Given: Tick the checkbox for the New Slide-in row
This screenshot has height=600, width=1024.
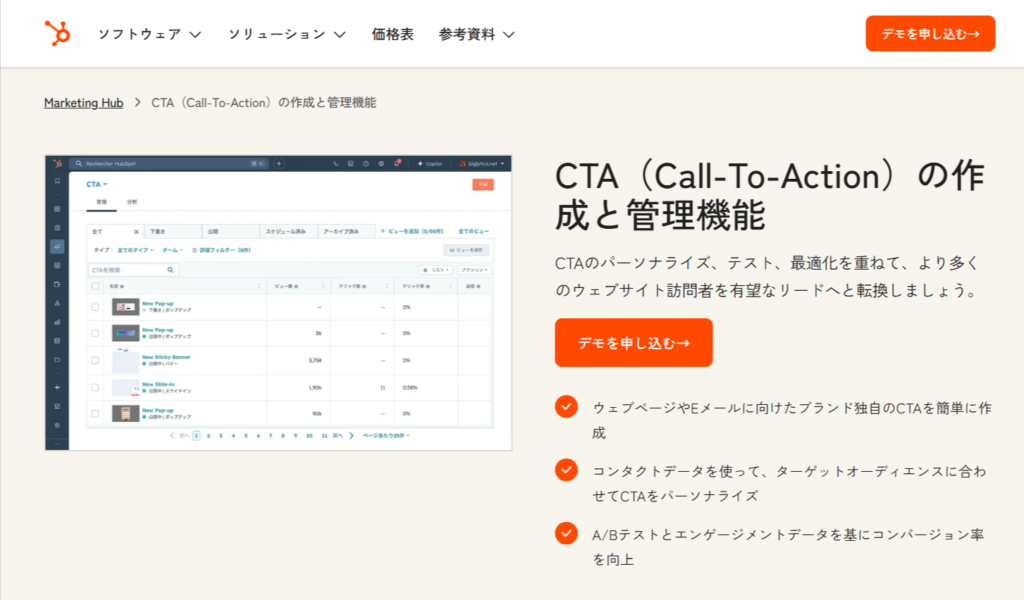Looking at the screenshot, I should [95, 387].
